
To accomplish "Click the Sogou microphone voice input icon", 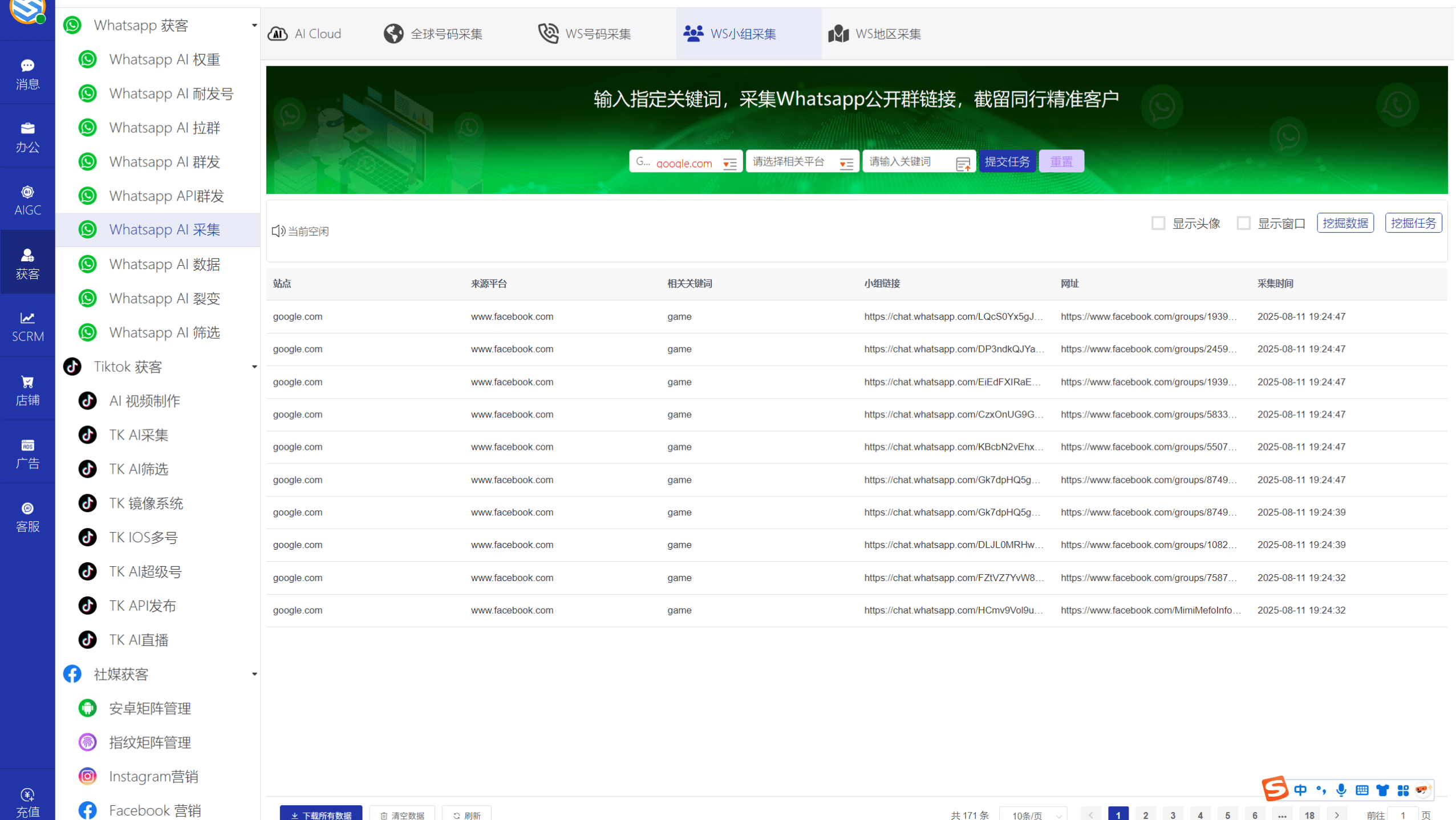I will click(x=1341, y=790).
